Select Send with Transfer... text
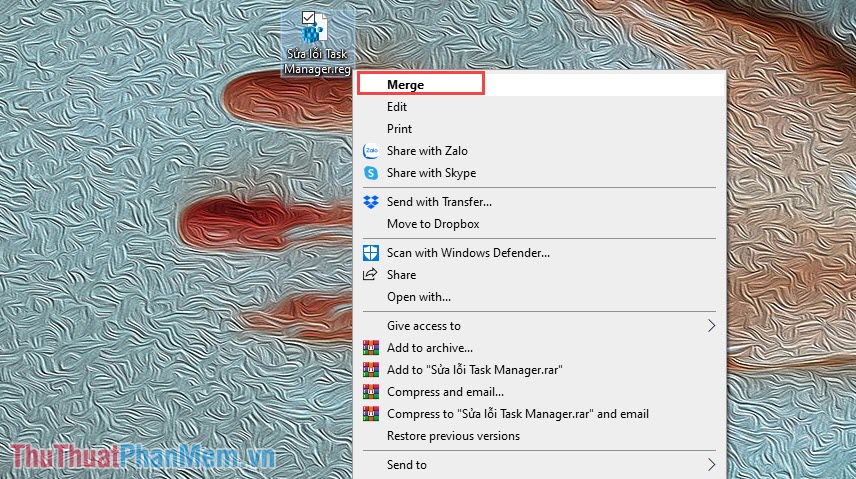The height and width of the screenshot is (479, 856). (439, 202)
